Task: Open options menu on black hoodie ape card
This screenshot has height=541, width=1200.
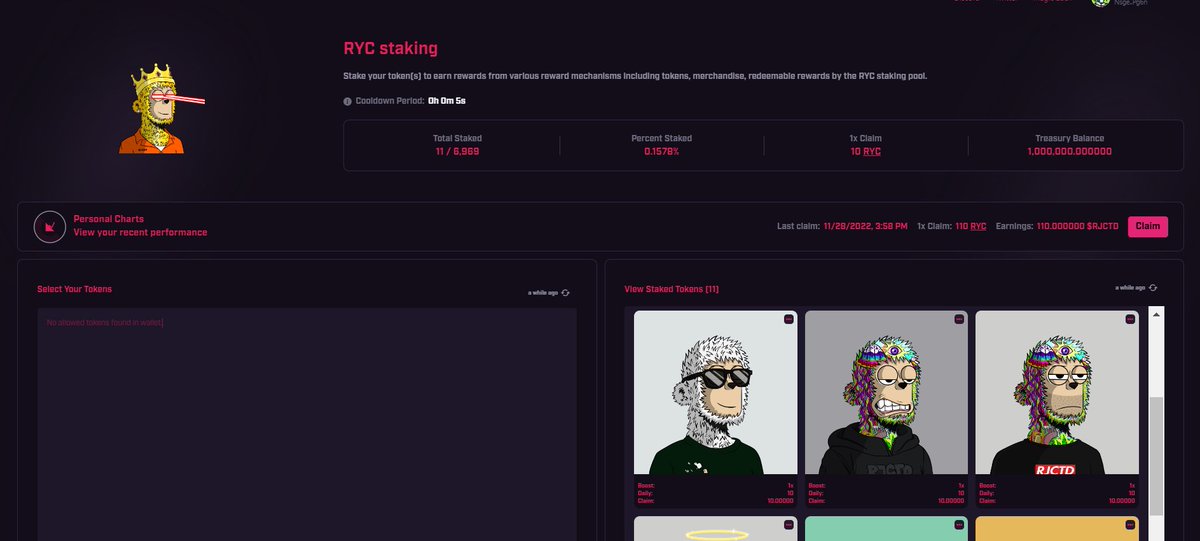Action: pyautogui.click(x=959, y=319)
